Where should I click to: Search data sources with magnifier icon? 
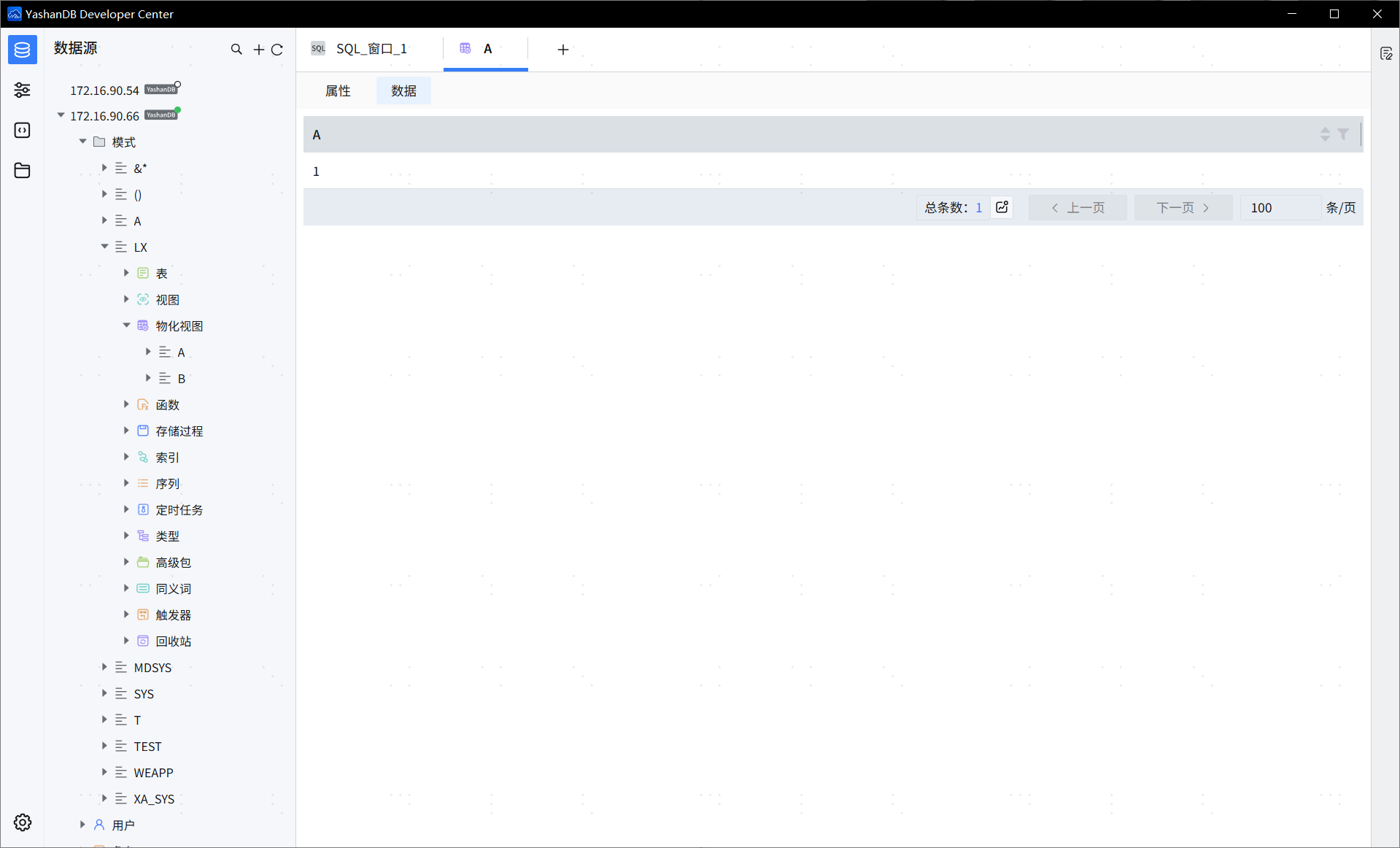(236, 50)
